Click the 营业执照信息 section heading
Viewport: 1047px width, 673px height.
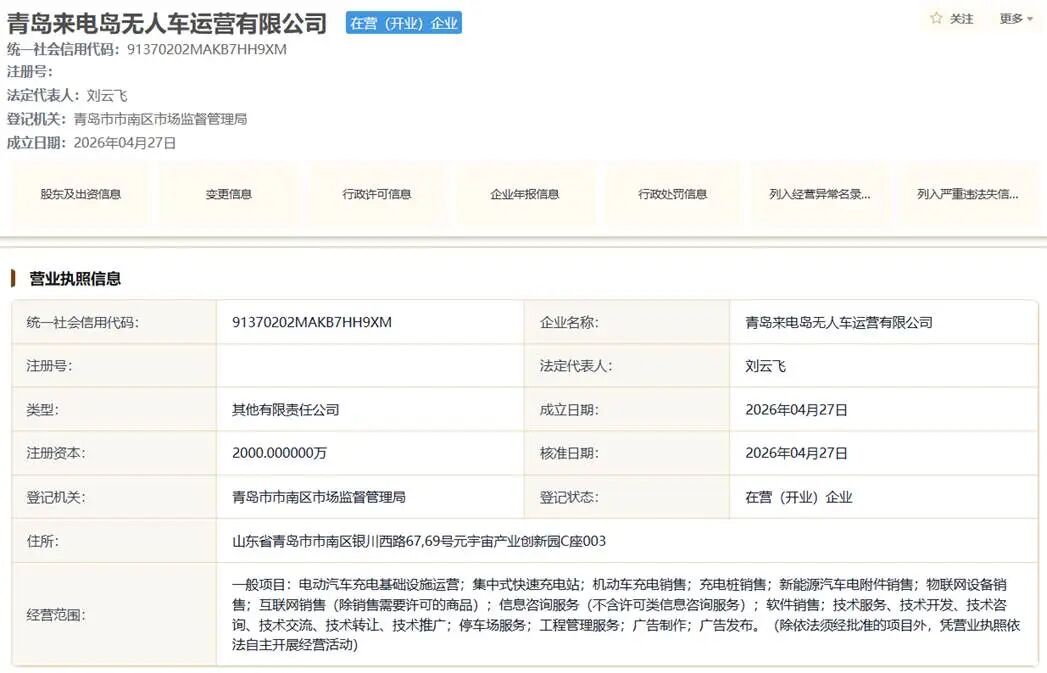(75, 279)
